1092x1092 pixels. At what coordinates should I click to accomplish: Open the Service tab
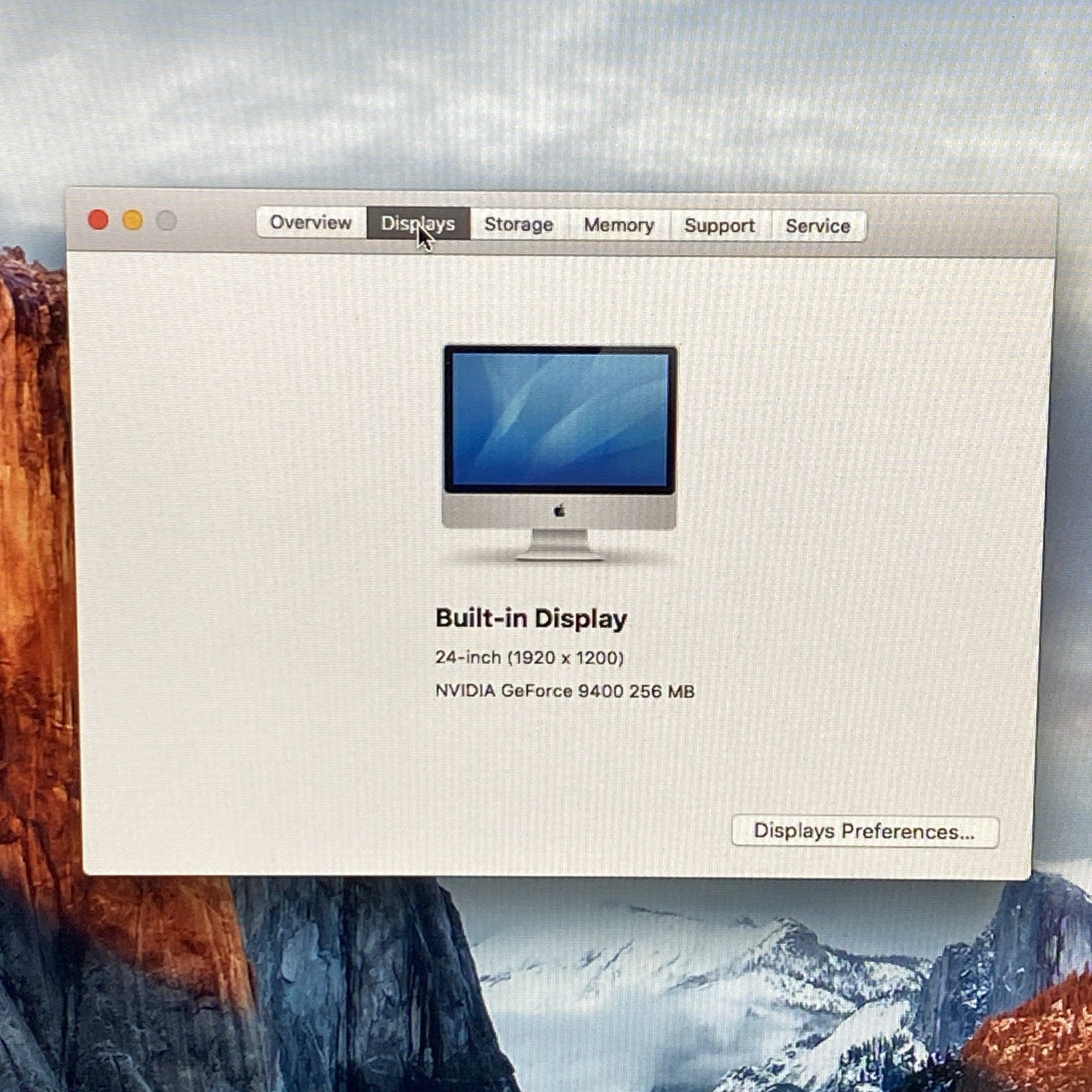pyautogui.click(x=818, y=226)
